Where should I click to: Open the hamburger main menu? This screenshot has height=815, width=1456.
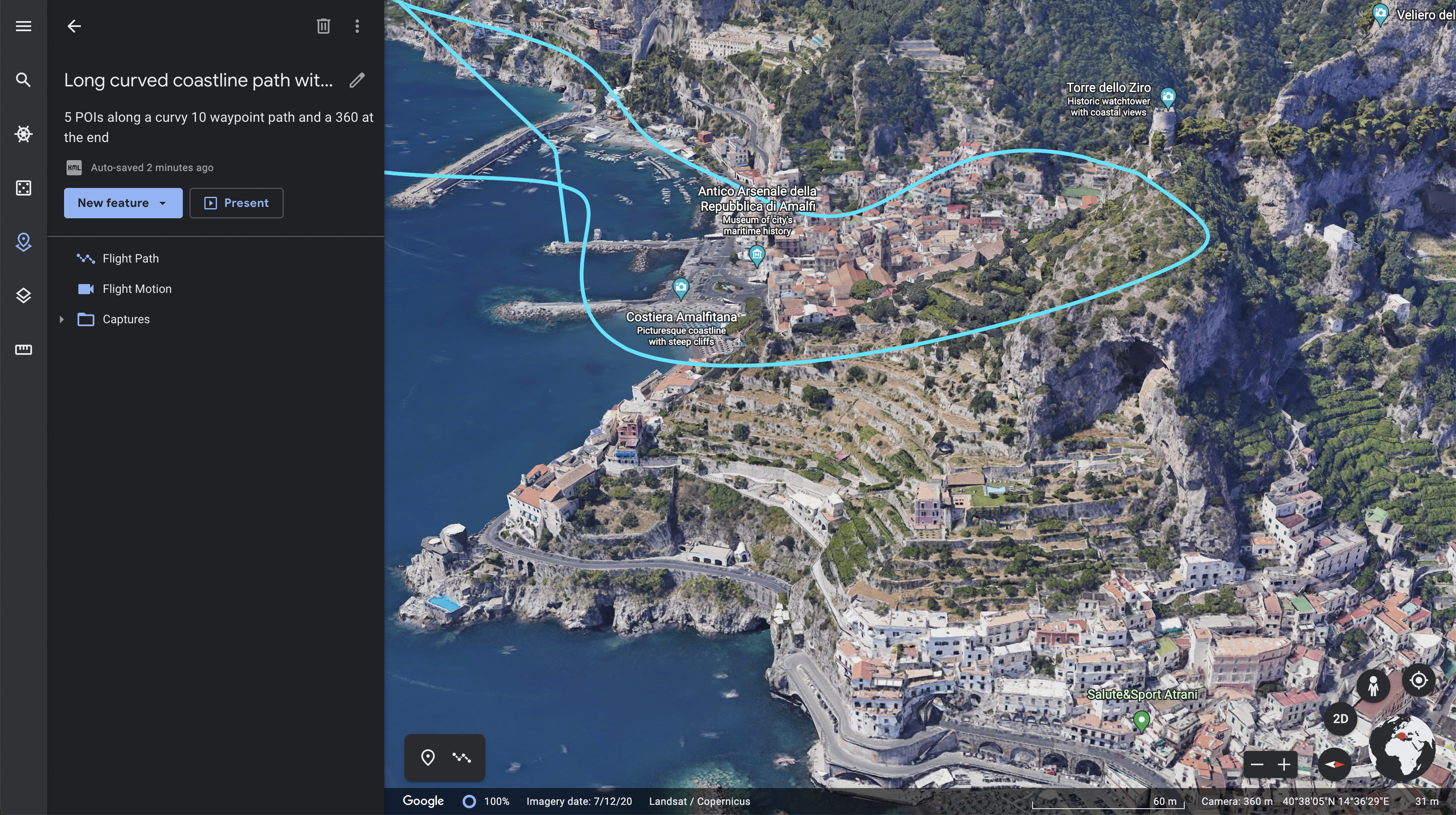coord(23,26)
